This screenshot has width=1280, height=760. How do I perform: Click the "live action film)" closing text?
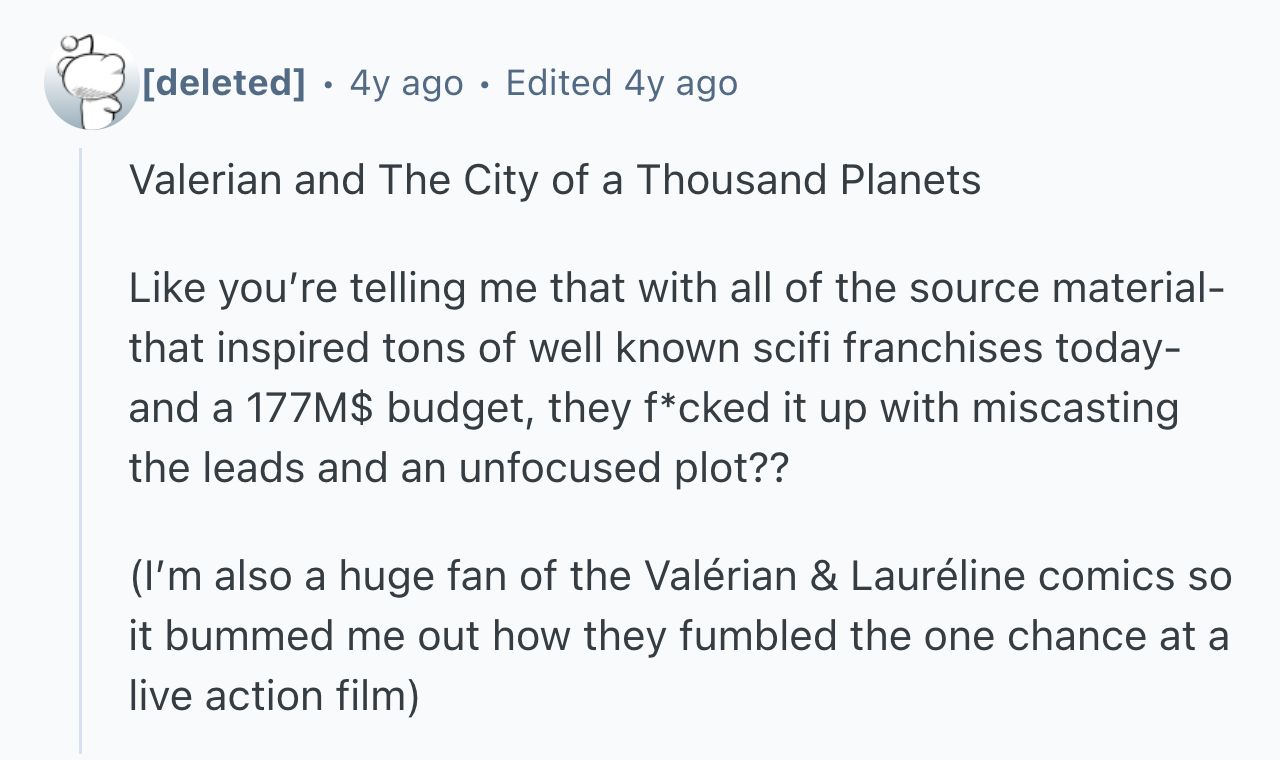274,695
